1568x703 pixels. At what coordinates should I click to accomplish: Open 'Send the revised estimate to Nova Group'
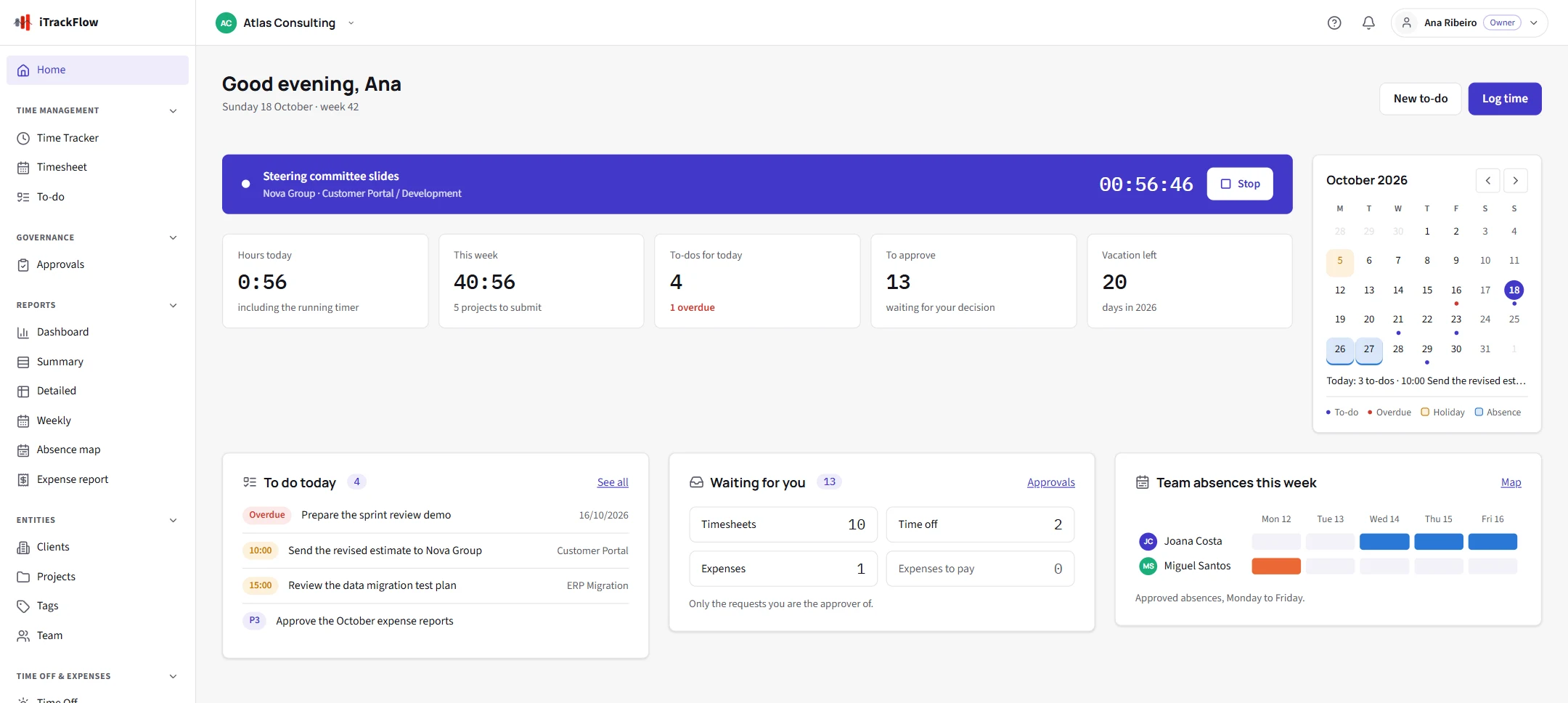(x=436, y=550)
